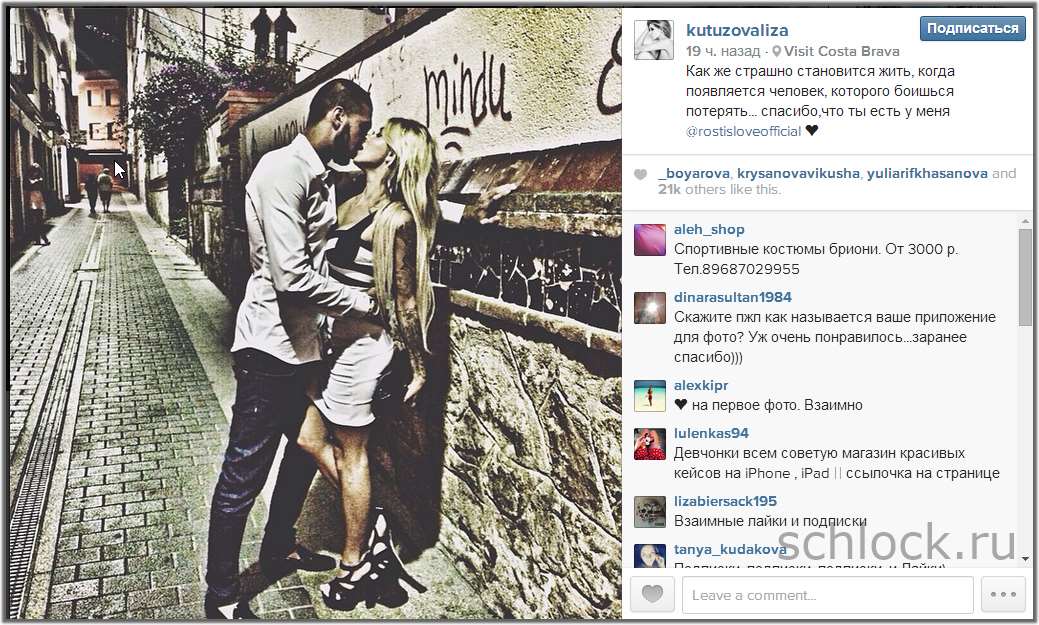Click the Visit Costa Brava location pin icon
The image size is (1039, 625).
point(777,52)
